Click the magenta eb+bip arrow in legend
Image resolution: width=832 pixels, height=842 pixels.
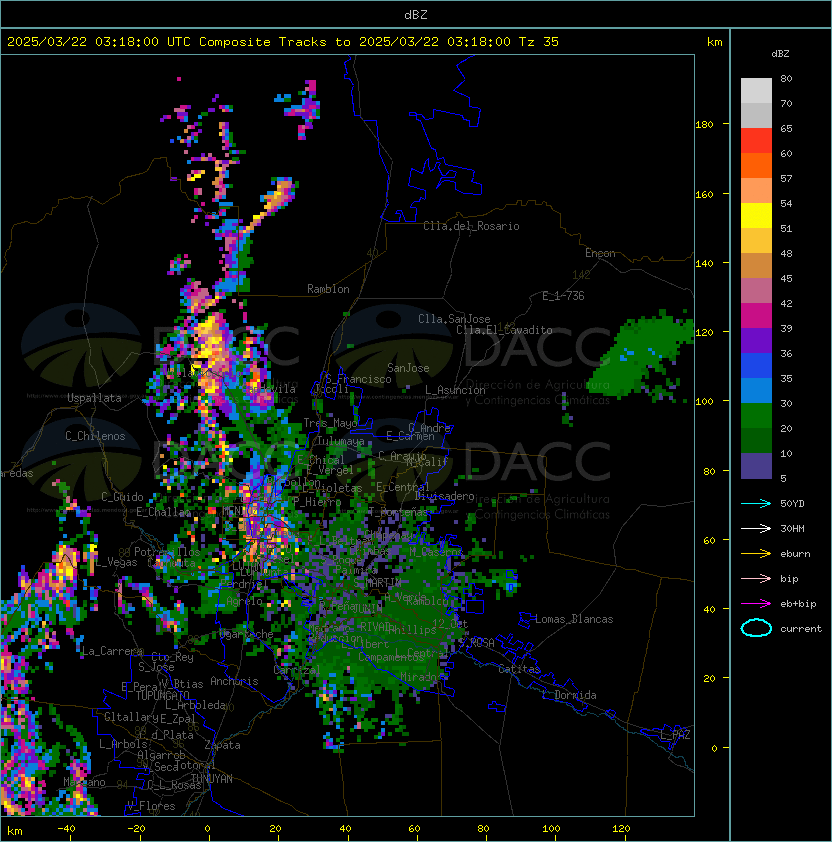pos(756,604)
